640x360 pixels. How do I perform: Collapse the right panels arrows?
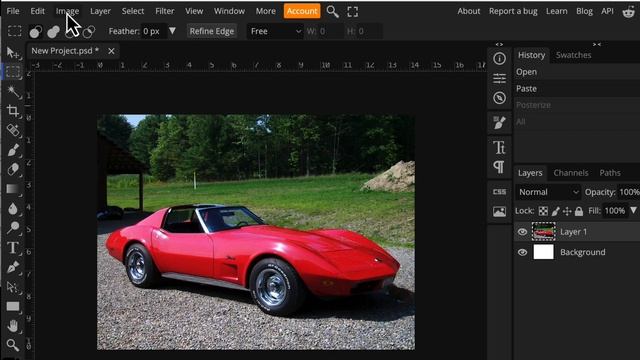coord(597,44)
